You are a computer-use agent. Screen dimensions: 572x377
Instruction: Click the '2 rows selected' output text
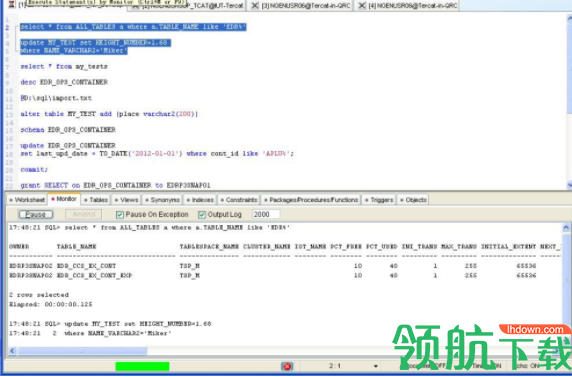[x=39, y=295]
